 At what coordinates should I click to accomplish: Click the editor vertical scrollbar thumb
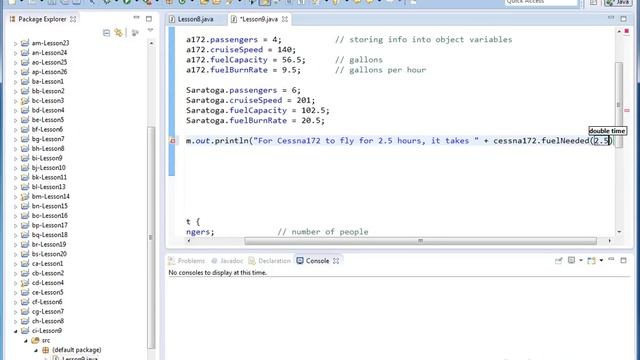(x=619, y=104)
